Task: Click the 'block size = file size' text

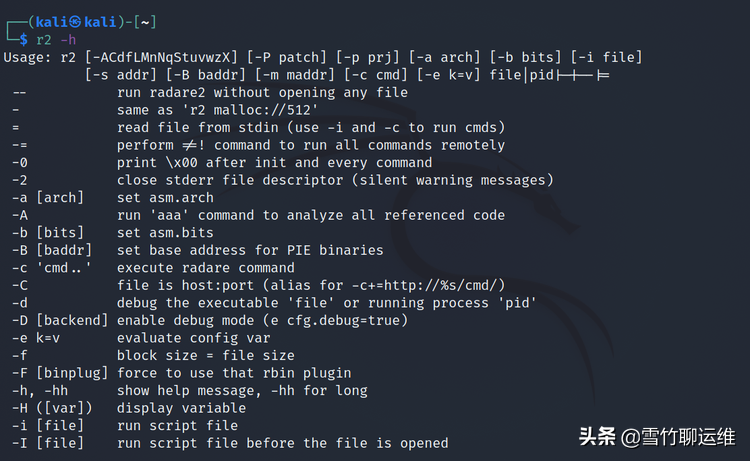Action: coord(205,355)
